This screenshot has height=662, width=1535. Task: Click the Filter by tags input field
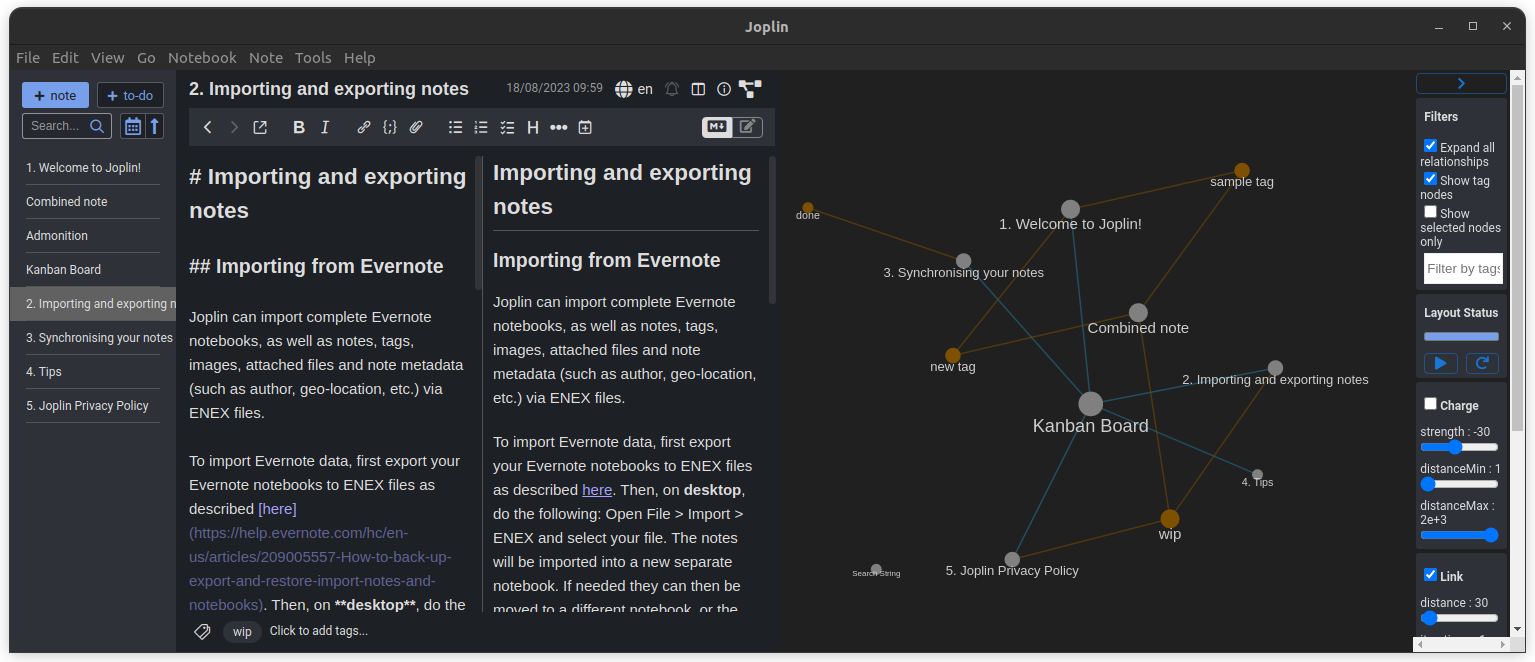(x=1462, y=268)
